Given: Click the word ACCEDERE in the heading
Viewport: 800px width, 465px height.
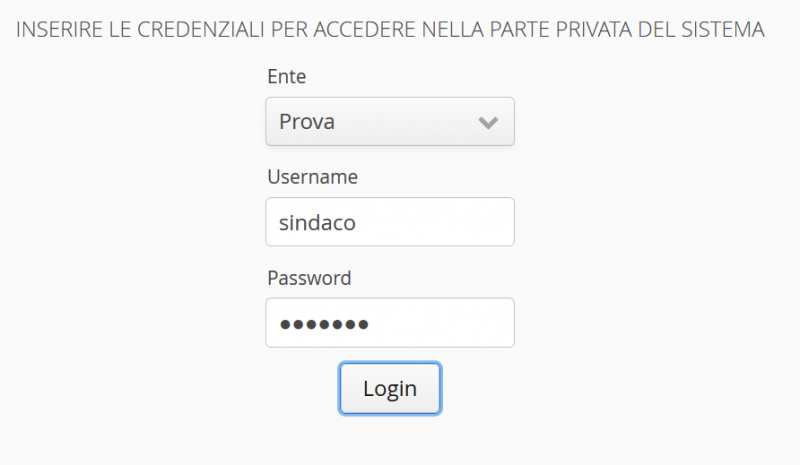Looking at the screenshot, I should [x=355, y=30].
